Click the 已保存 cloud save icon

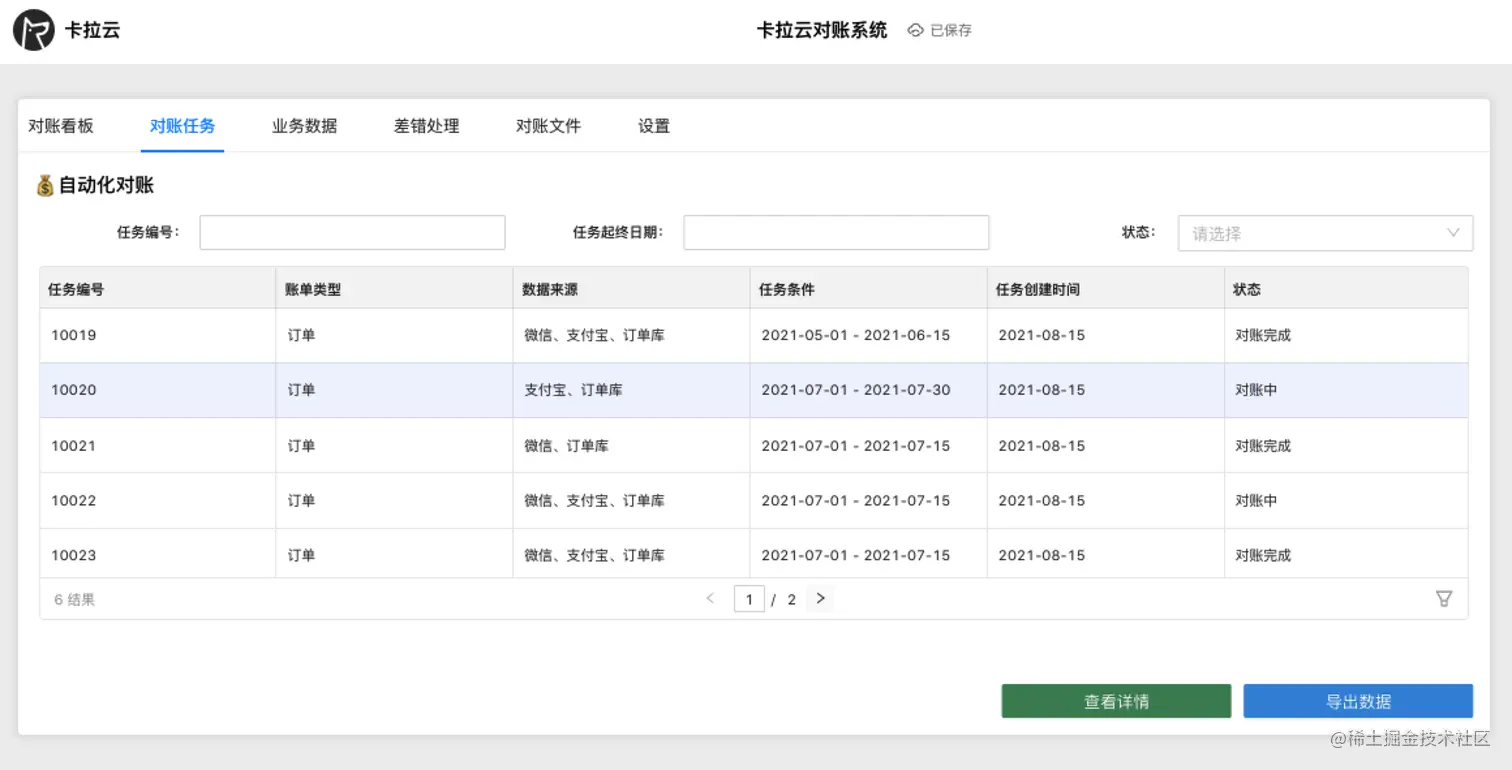[x=916, y=30]
